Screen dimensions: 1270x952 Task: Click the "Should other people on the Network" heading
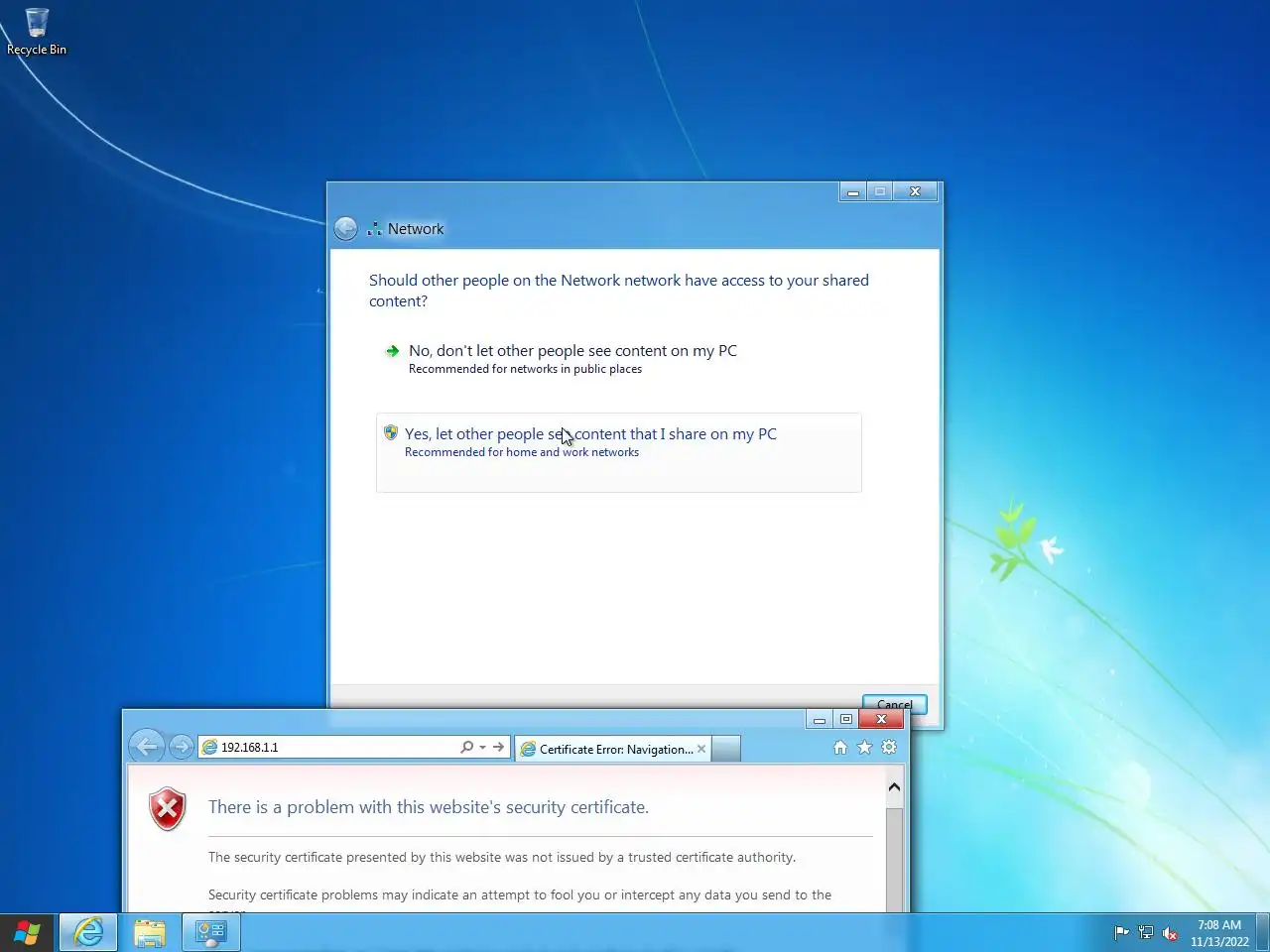tap(619, 291)
